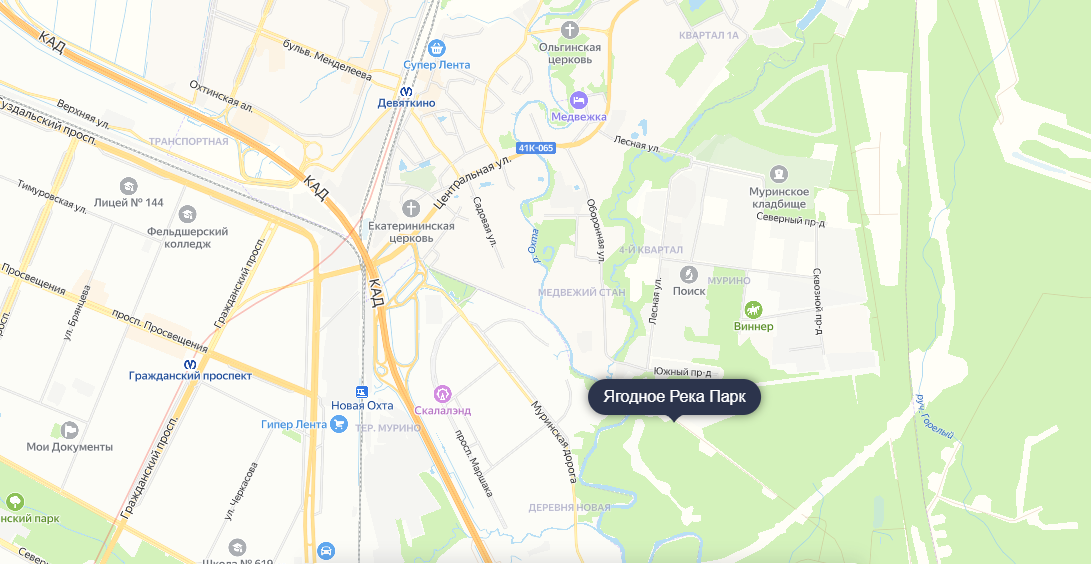Image resolution: width=1091 pixels, height=564 pixels.
Task: Select the Виннер horse riding icon
Action: pos(753,309)
